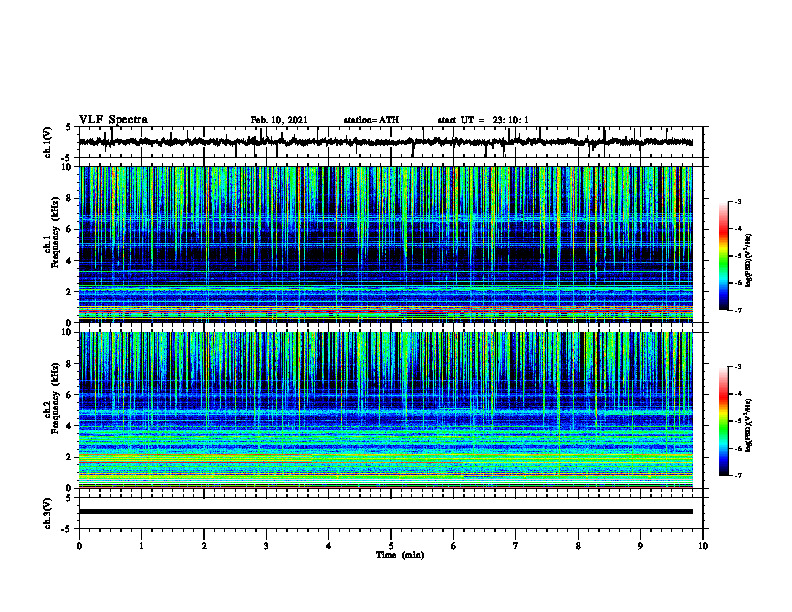792x612 pixels.
Task: Select the date text "Feb. 10, 2021"
Action: point(279,120)
